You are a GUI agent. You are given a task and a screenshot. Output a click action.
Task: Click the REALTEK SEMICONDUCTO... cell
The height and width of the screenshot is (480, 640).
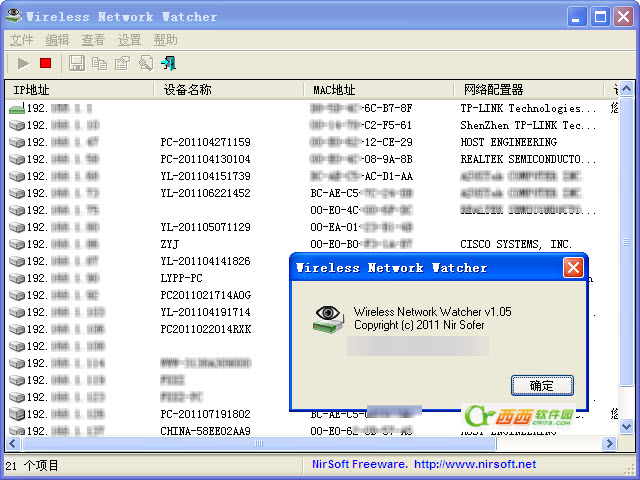click(528, 159)
